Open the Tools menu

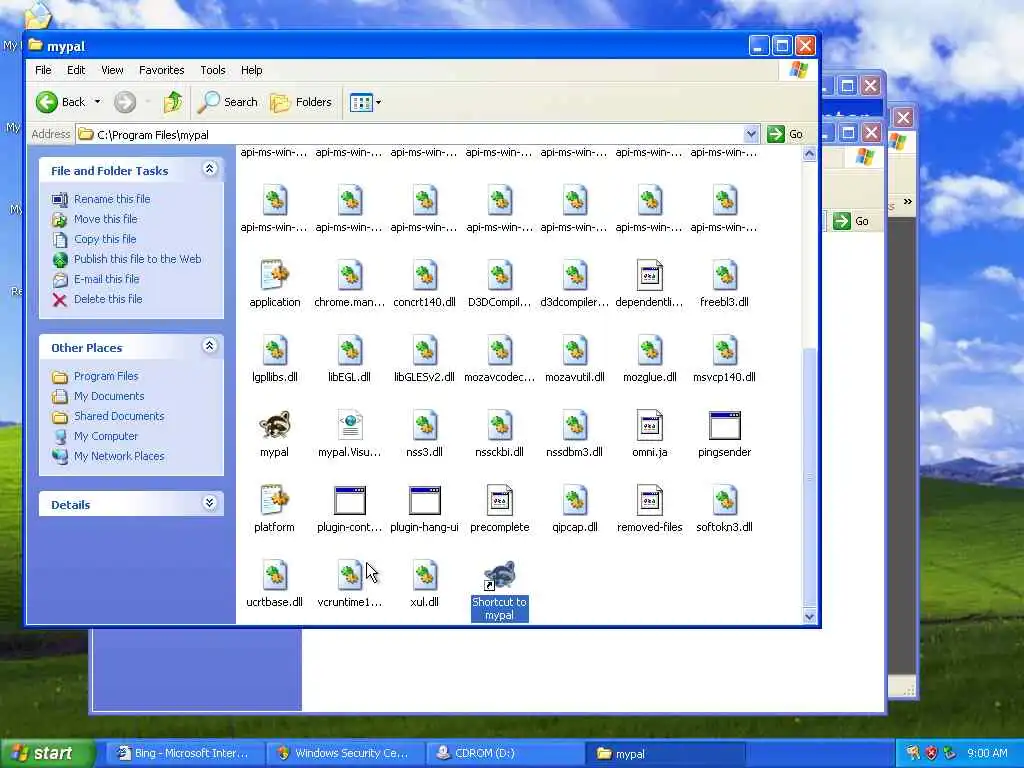coord(213,70)
